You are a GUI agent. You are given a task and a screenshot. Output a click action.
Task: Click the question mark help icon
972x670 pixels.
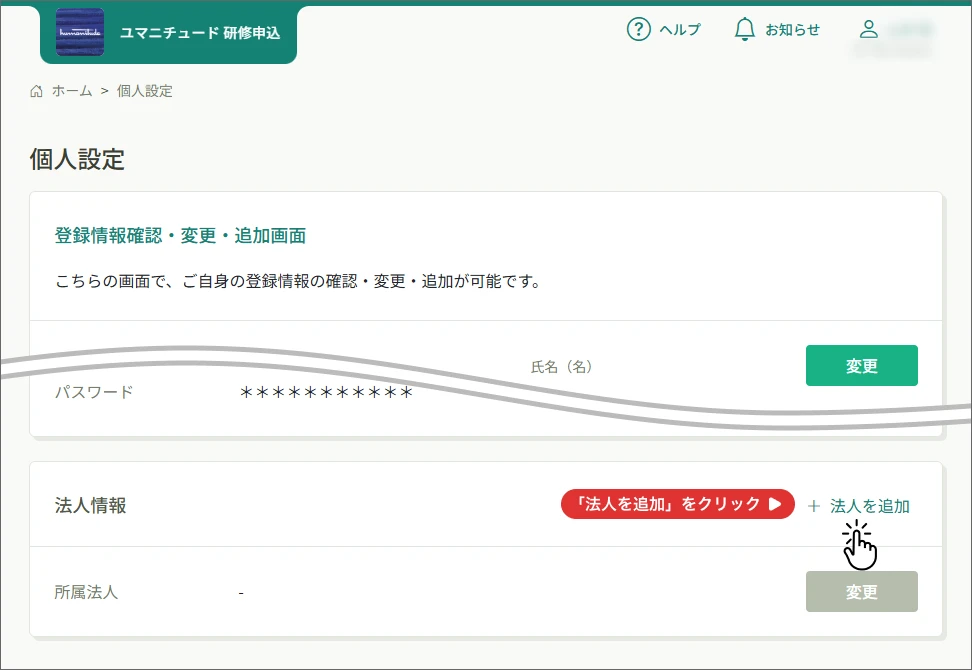coord(638,30)
